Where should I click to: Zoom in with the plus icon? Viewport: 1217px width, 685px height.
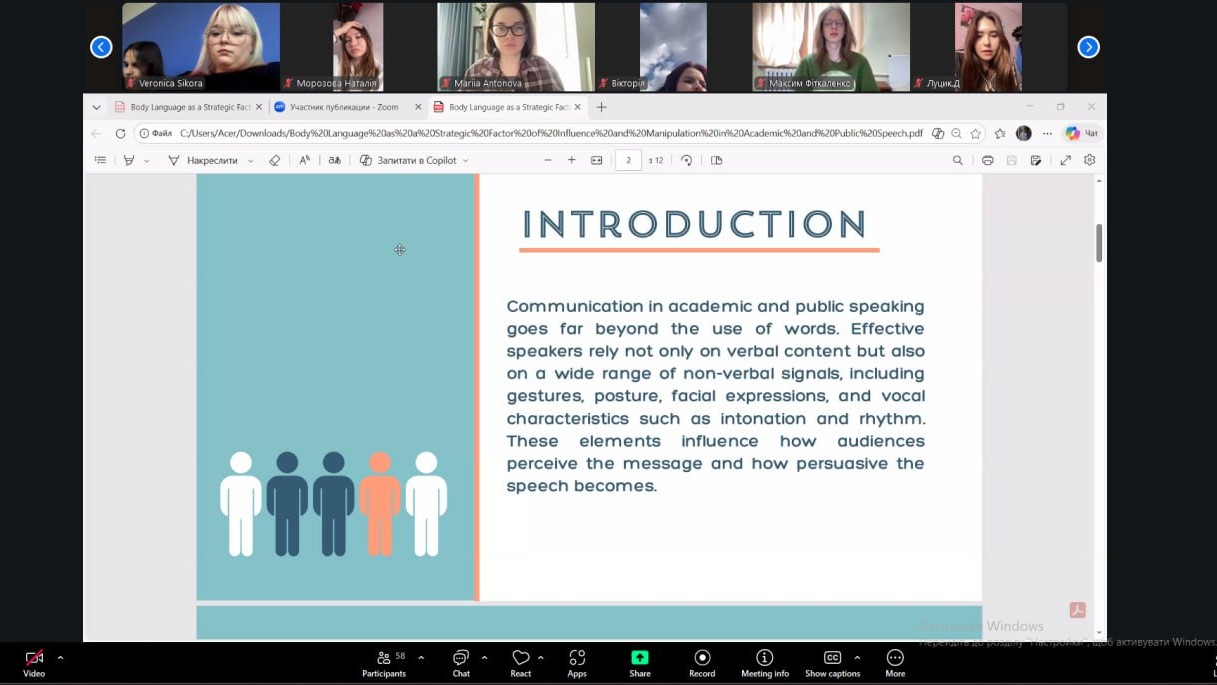[x=572, y=160]
